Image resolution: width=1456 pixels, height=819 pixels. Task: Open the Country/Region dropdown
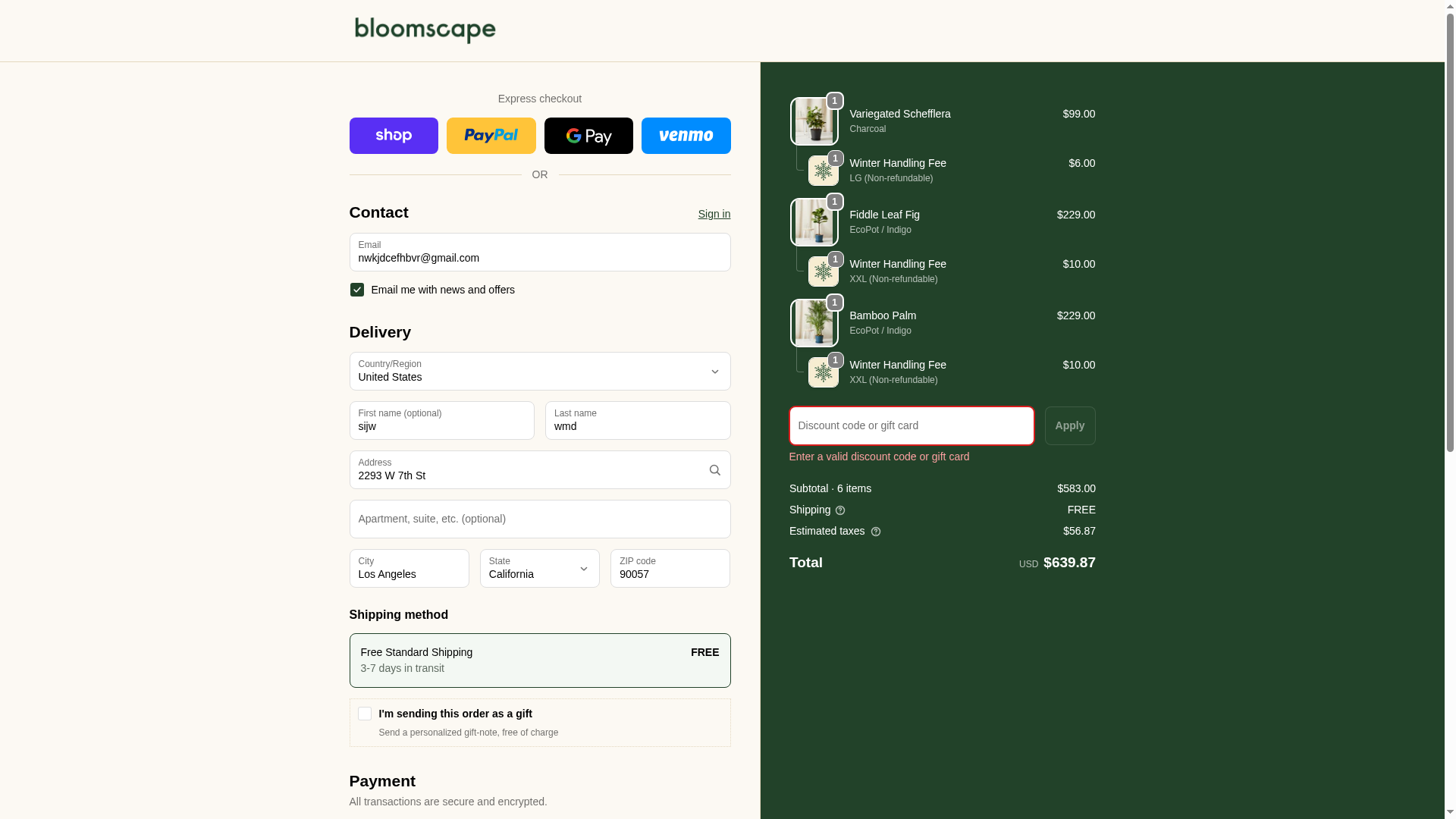(539, 372)
